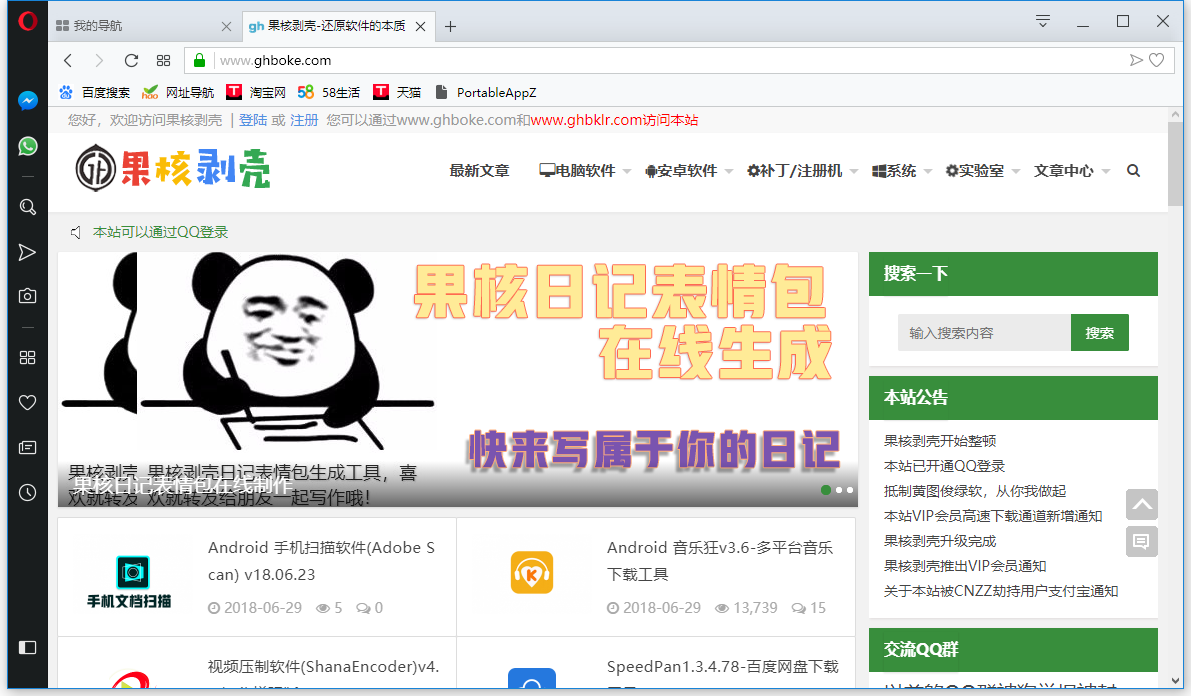Open a new browser tab
The height and width of the screenshot is (696, 1191).
450,26
